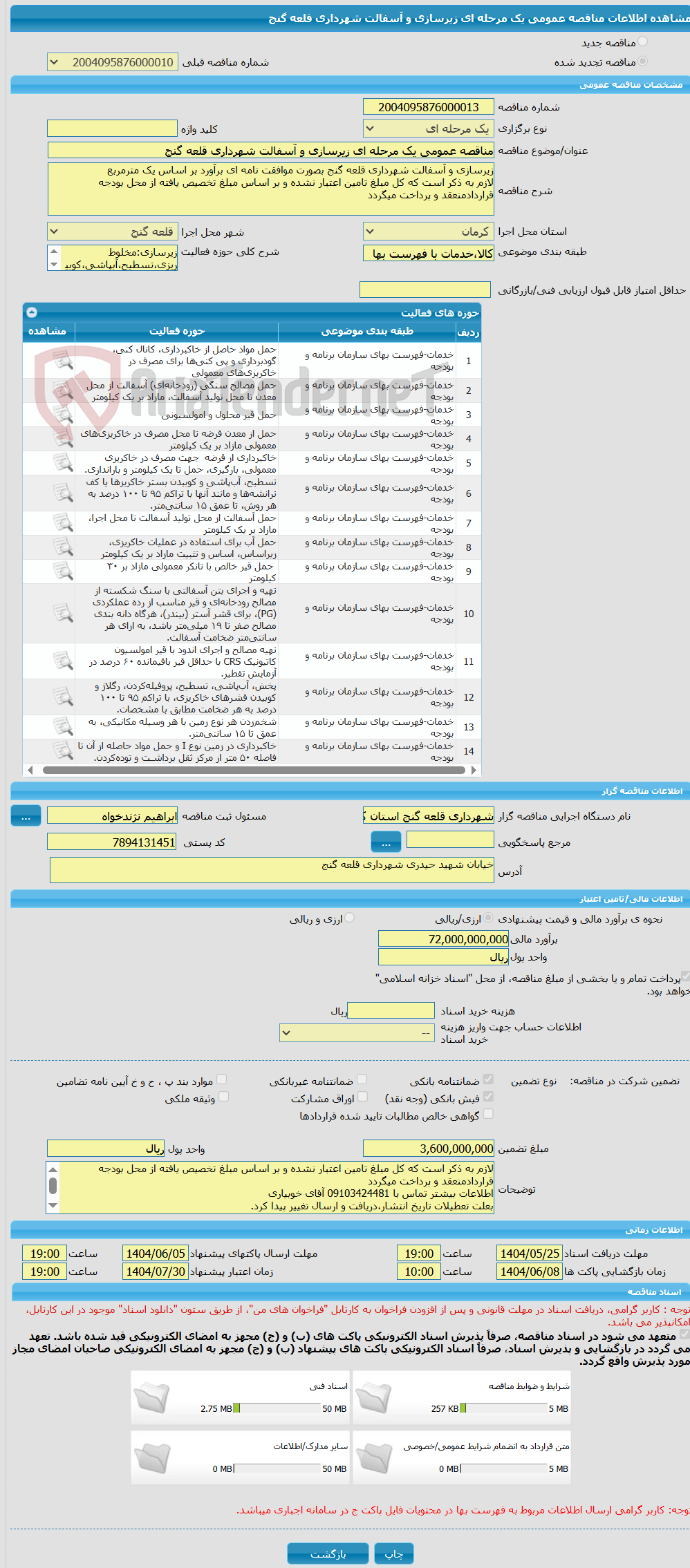Click the ellipsis button beside مسئول ثبت مناقصه
This screenshot has width=690, height=1568.
point(26,816)
